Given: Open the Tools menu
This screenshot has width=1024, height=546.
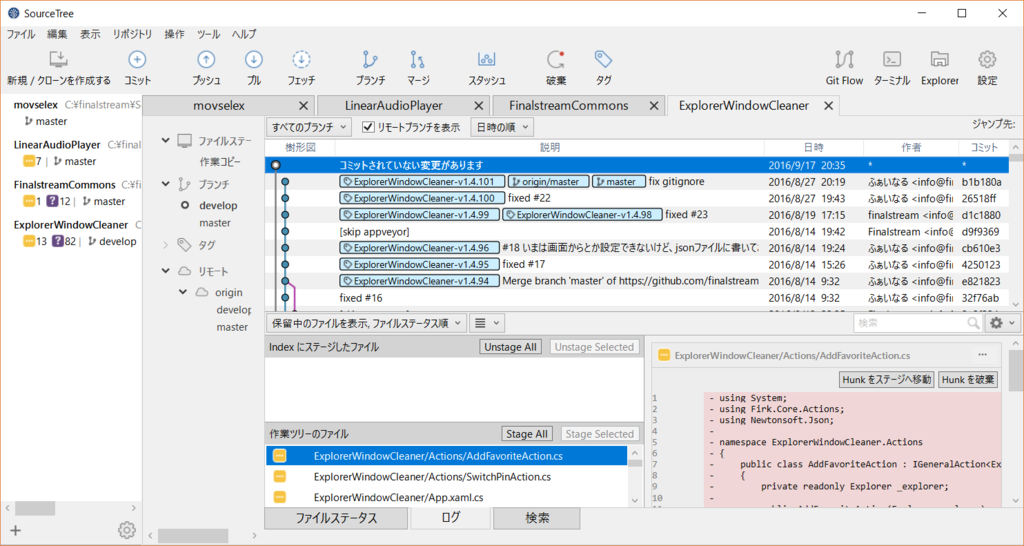Looking at the screenshot, I should 208,34.
